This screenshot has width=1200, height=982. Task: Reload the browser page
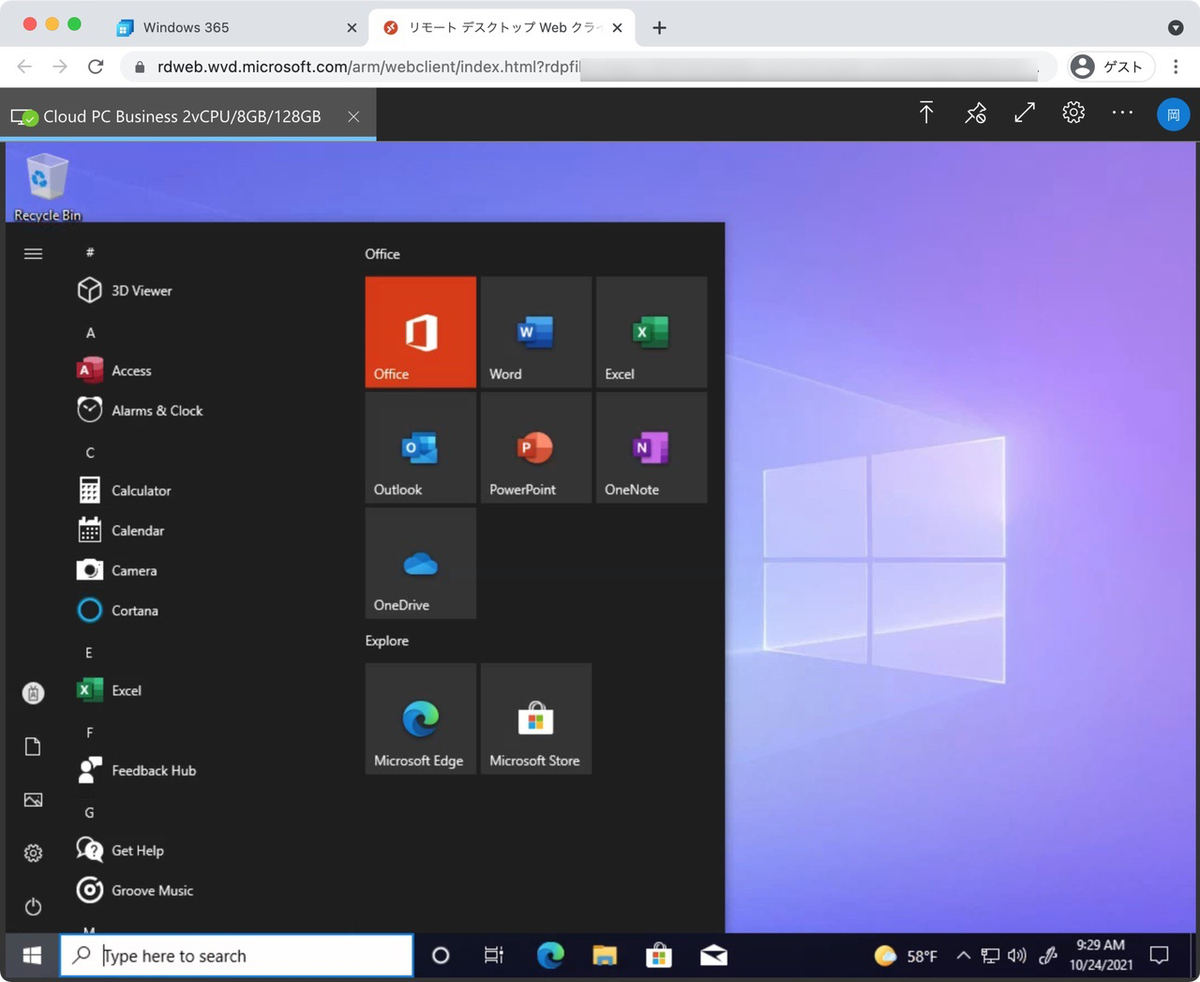tap(95, 67)
